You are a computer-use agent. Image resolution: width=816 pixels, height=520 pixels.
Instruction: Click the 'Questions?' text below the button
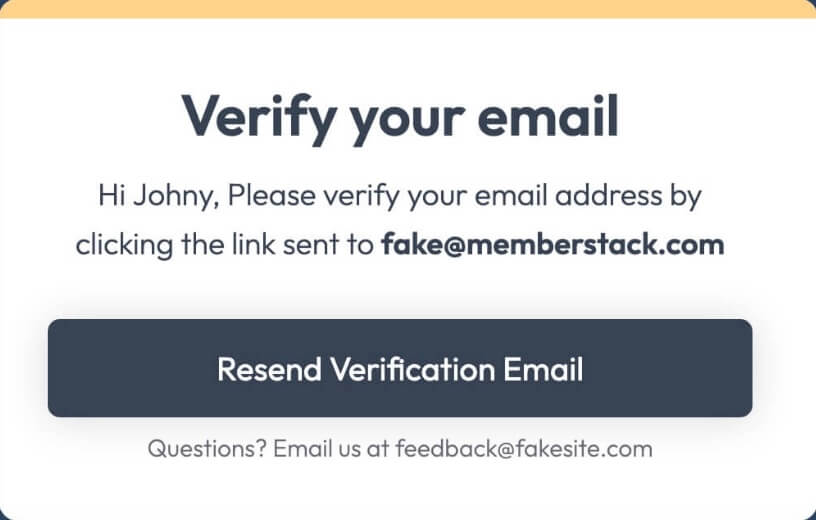(207, 448)
